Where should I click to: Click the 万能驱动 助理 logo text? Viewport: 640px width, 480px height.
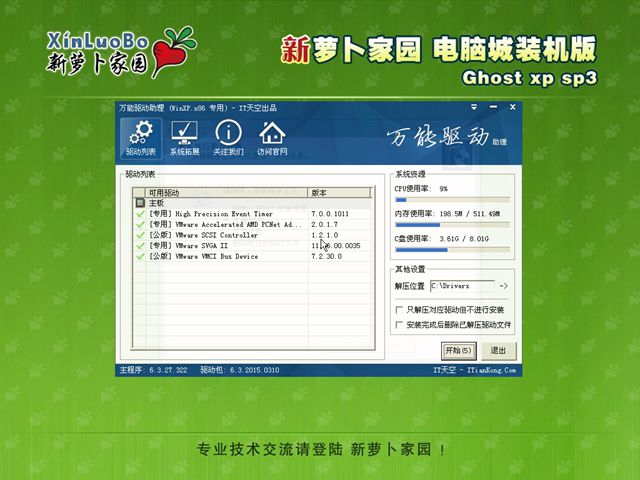(x=446, y=137)
